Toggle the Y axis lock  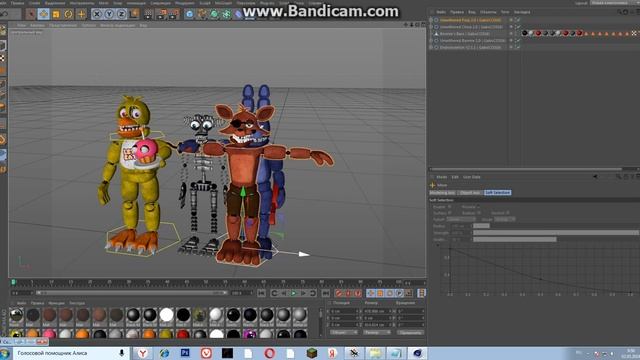109,14
